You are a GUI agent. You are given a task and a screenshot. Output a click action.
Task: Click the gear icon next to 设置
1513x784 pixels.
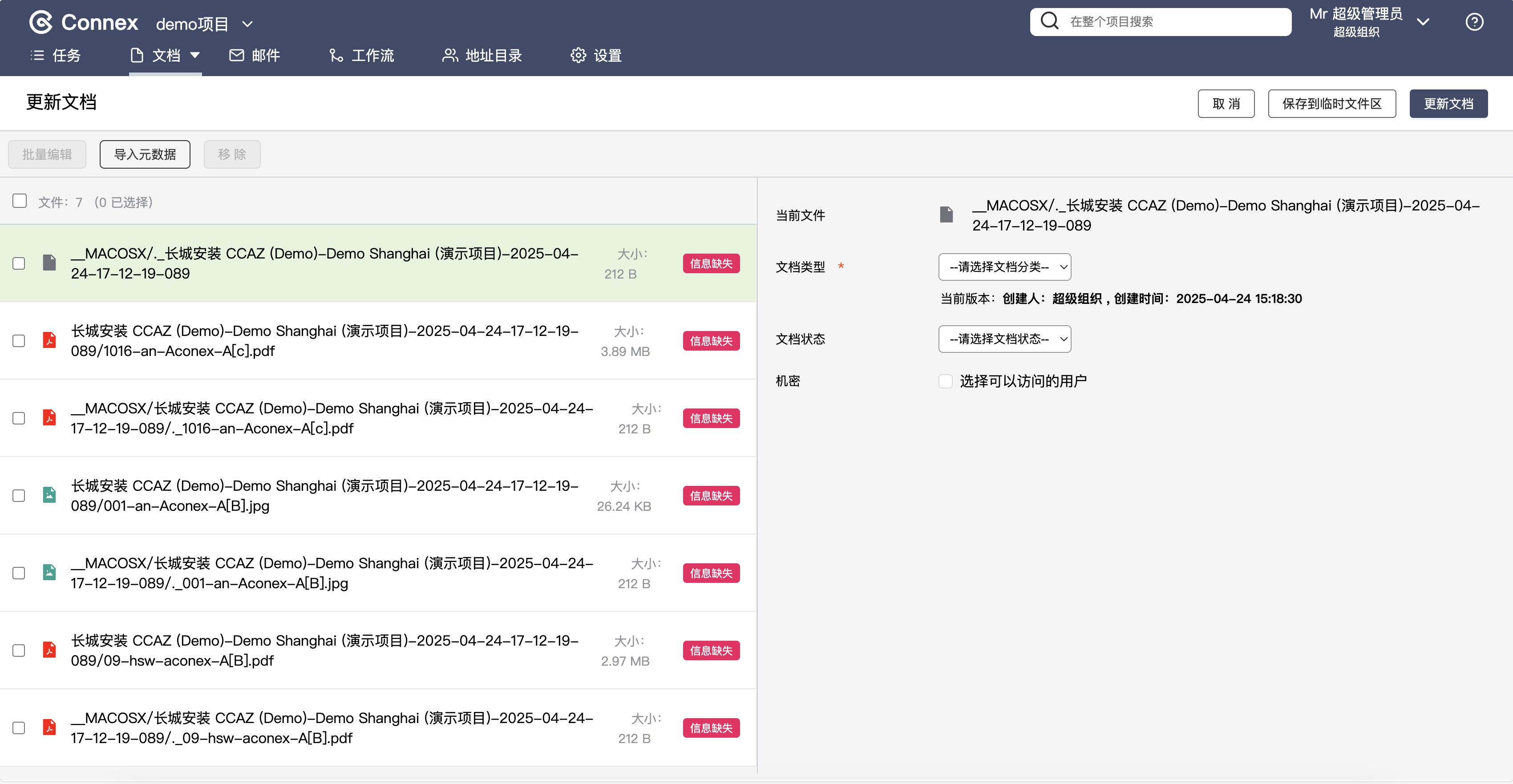578,55
